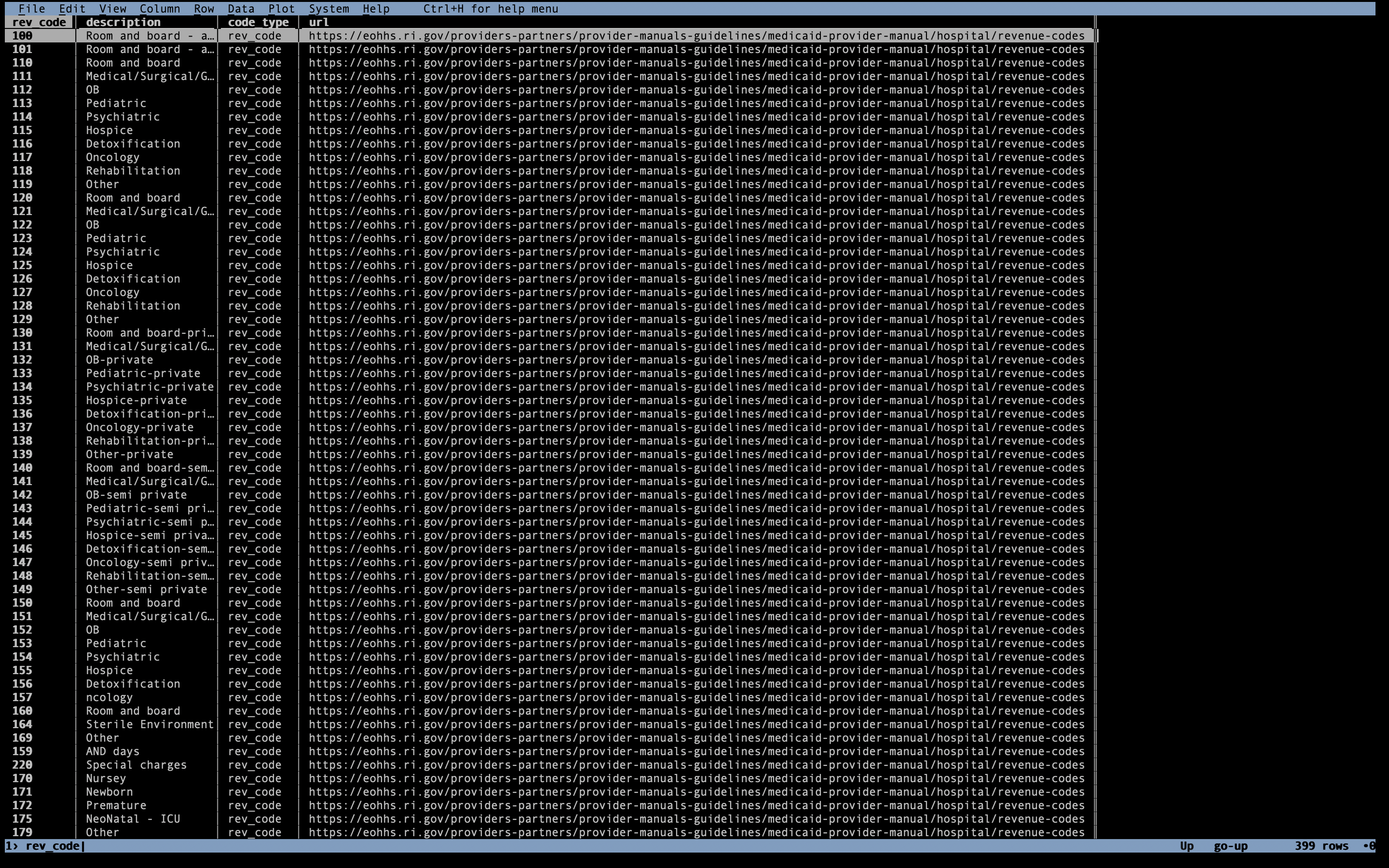Viewport: 1389px width, 868px height.
Task: Select the description column header
Action: 123,22
